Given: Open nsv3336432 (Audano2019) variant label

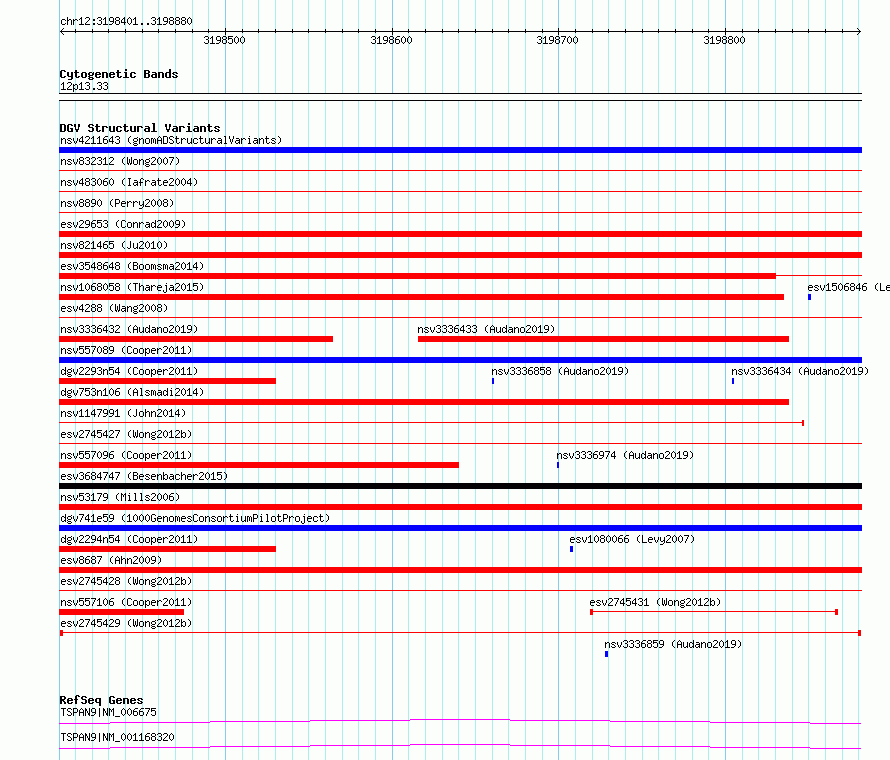Looking at the screenshot, I should click(x=129, y=329).
